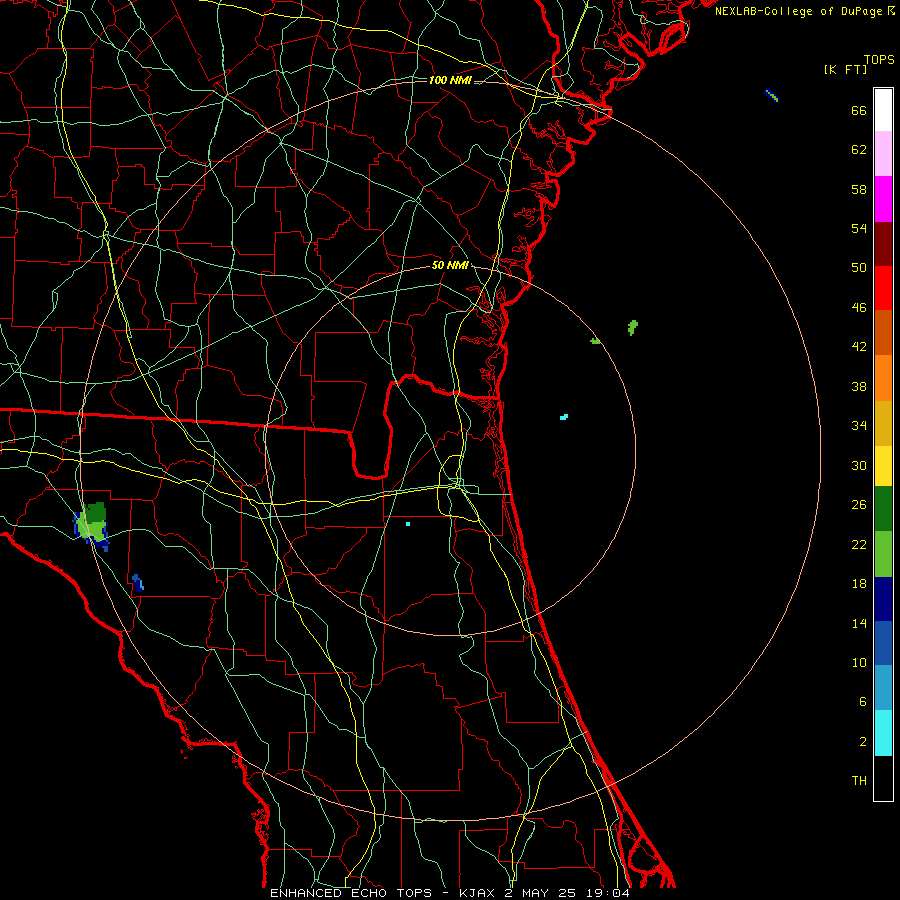Click the '50 NMI' range ring label
This screenshot has height=900, width=900.
450,265
